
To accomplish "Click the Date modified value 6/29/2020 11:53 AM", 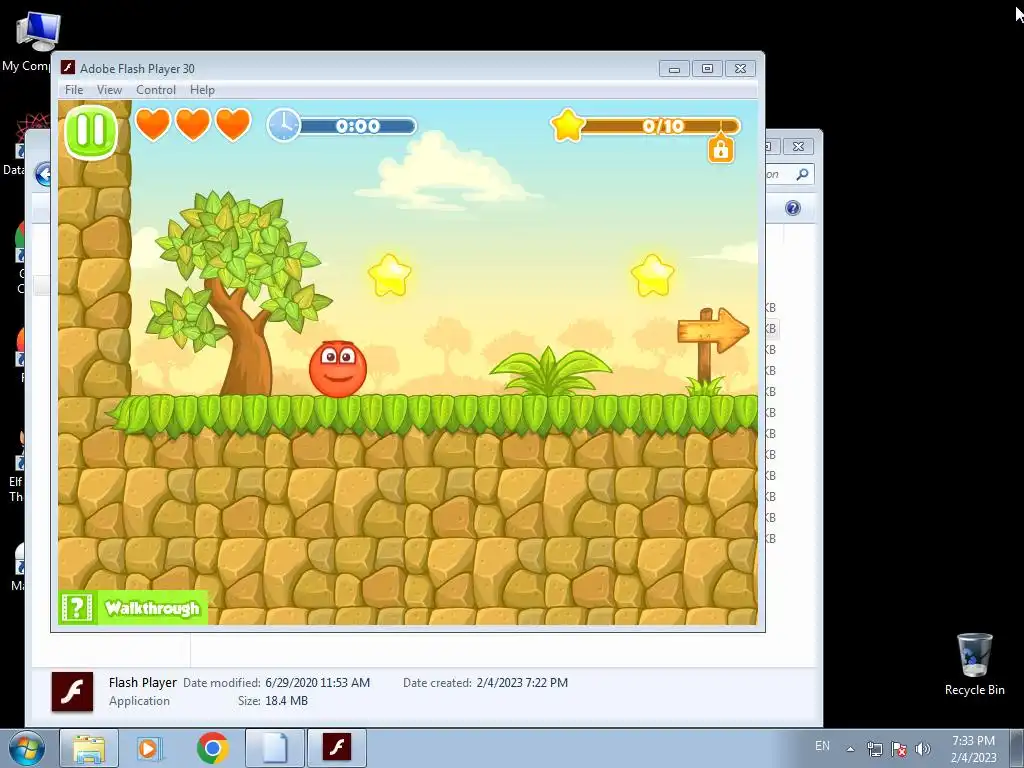I will coord(317,682).
